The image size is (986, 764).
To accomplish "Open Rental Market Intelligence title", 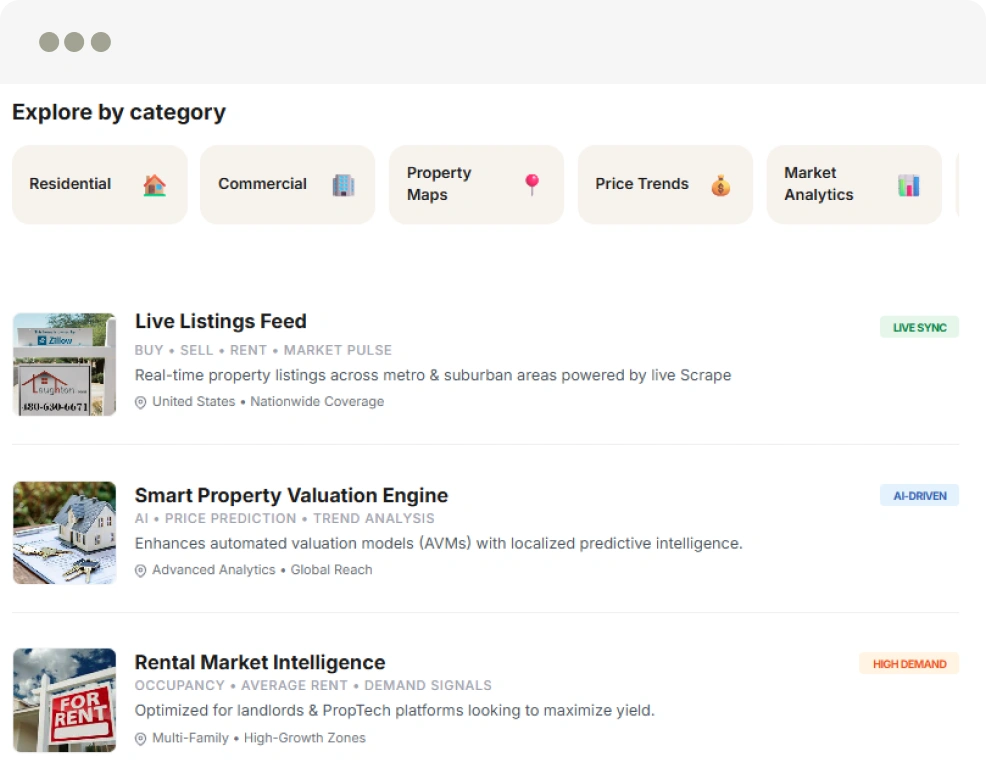I will click(260, 662).
